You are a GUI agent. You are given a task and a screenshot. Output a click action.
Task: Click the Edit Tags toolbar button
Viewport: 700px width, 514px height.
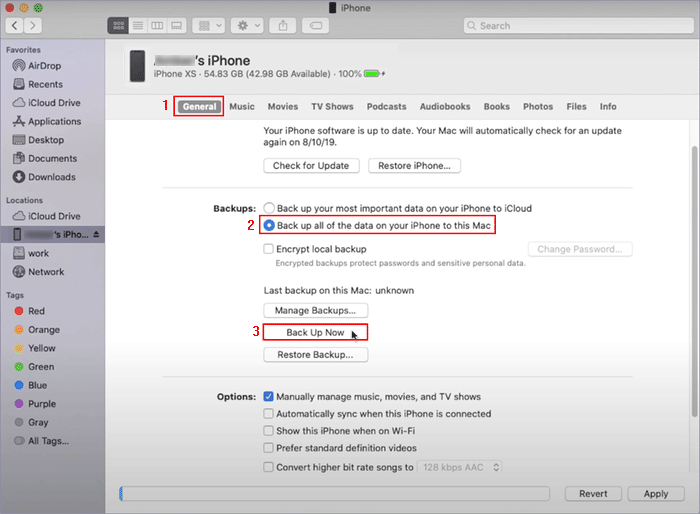click(316, 25)
